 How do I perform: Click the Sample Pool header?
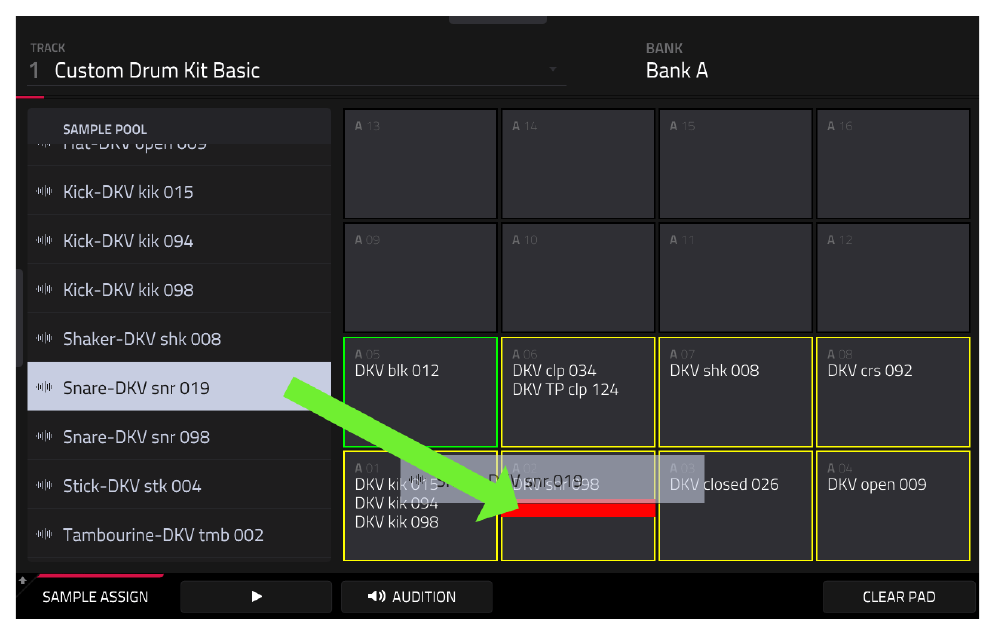(x=179, y=128)
